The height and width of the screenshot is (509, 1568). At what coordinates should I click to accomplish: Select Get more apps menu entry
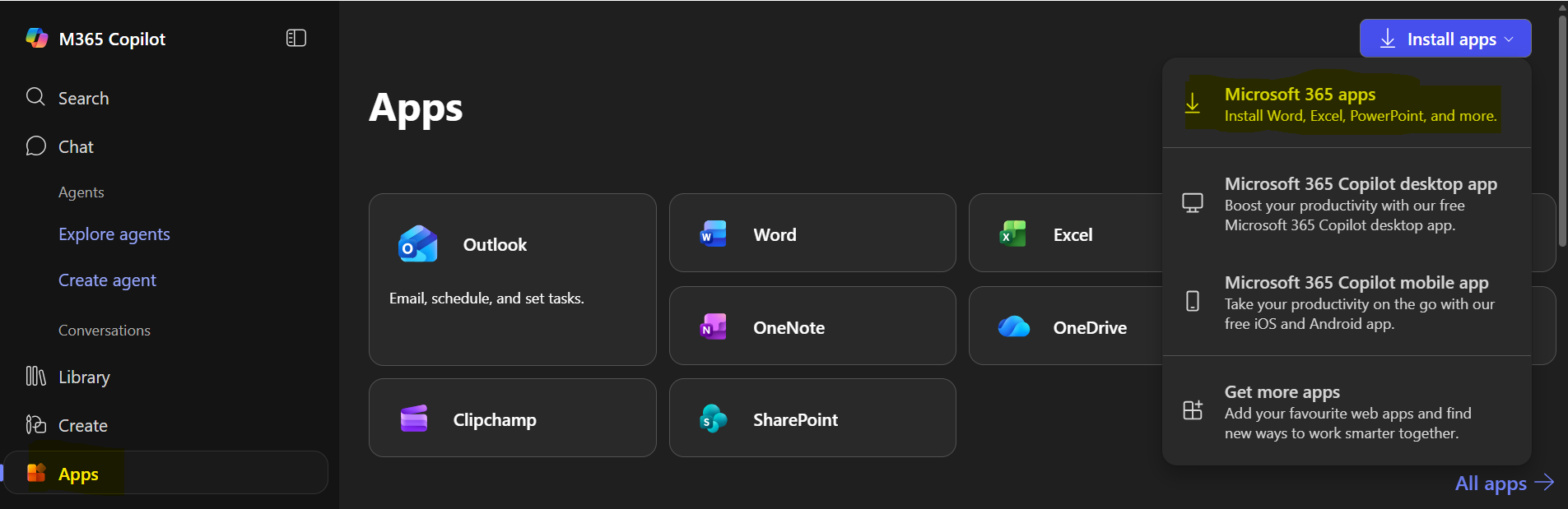coord(1347,411)
